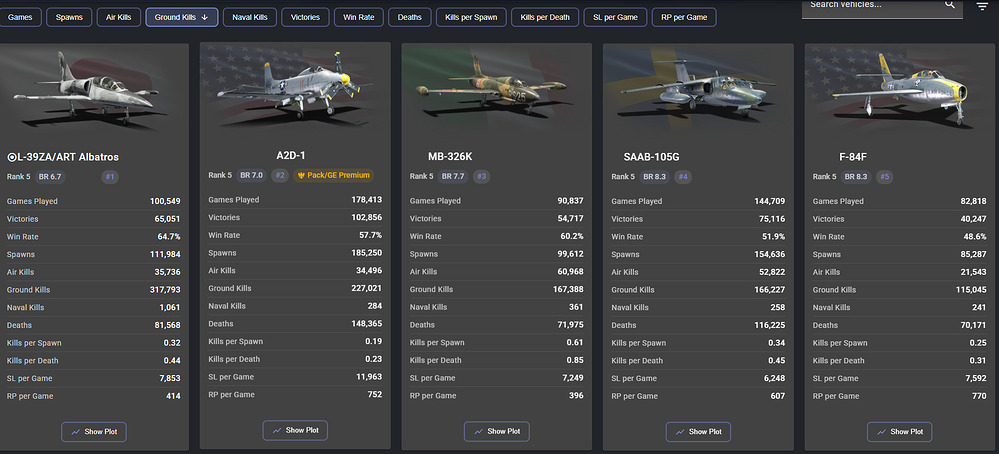999x454 pixels.
Task: Click RP per Game value 770
Action: [980, 396]
